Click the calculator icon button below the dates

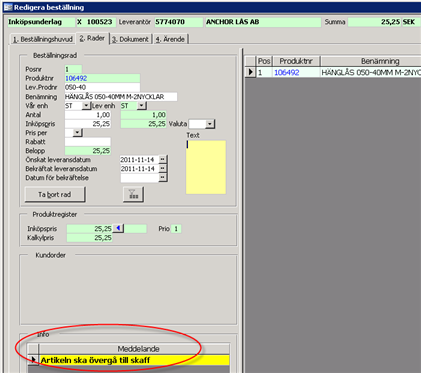point(133,194)
